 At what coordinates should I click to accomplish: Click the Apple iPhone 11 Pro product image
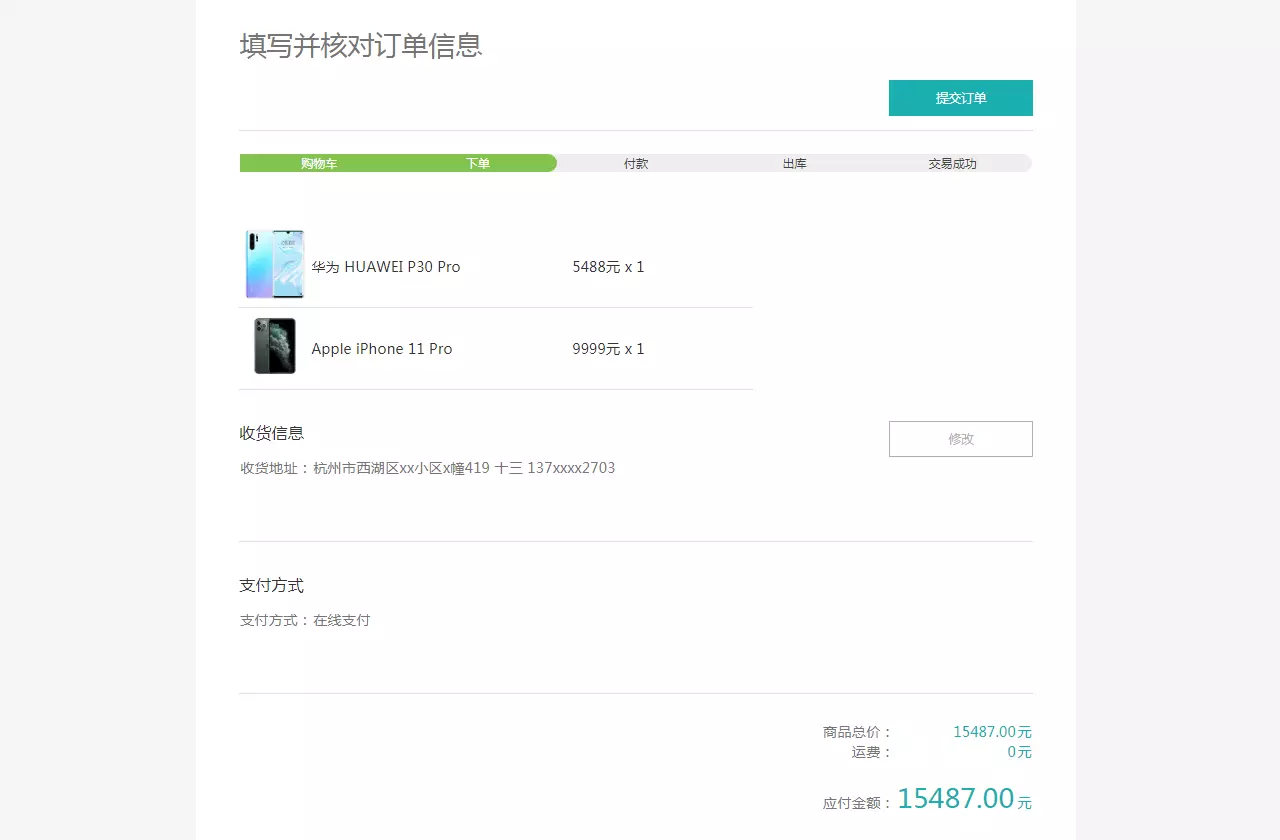pos(275,345)
